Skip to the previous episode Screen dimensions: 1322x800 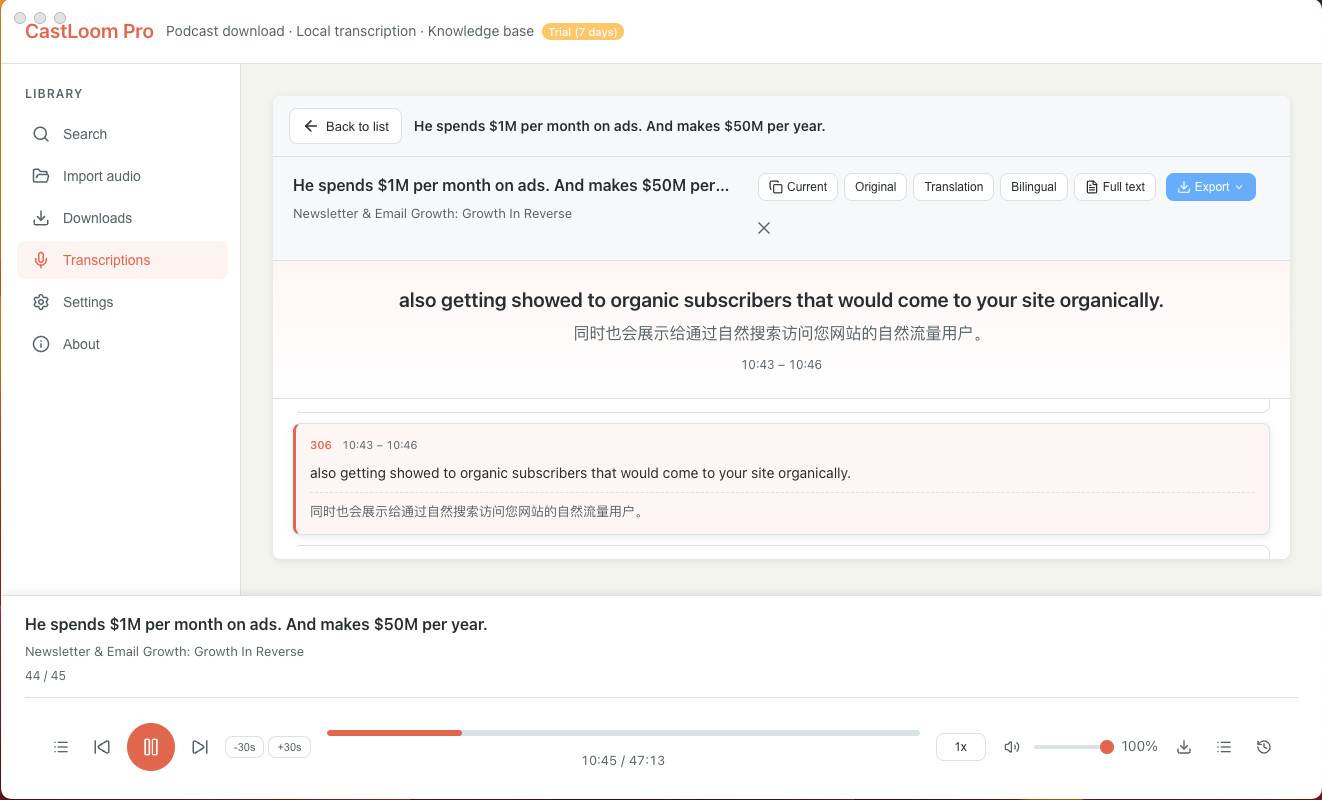click(102, 747)
